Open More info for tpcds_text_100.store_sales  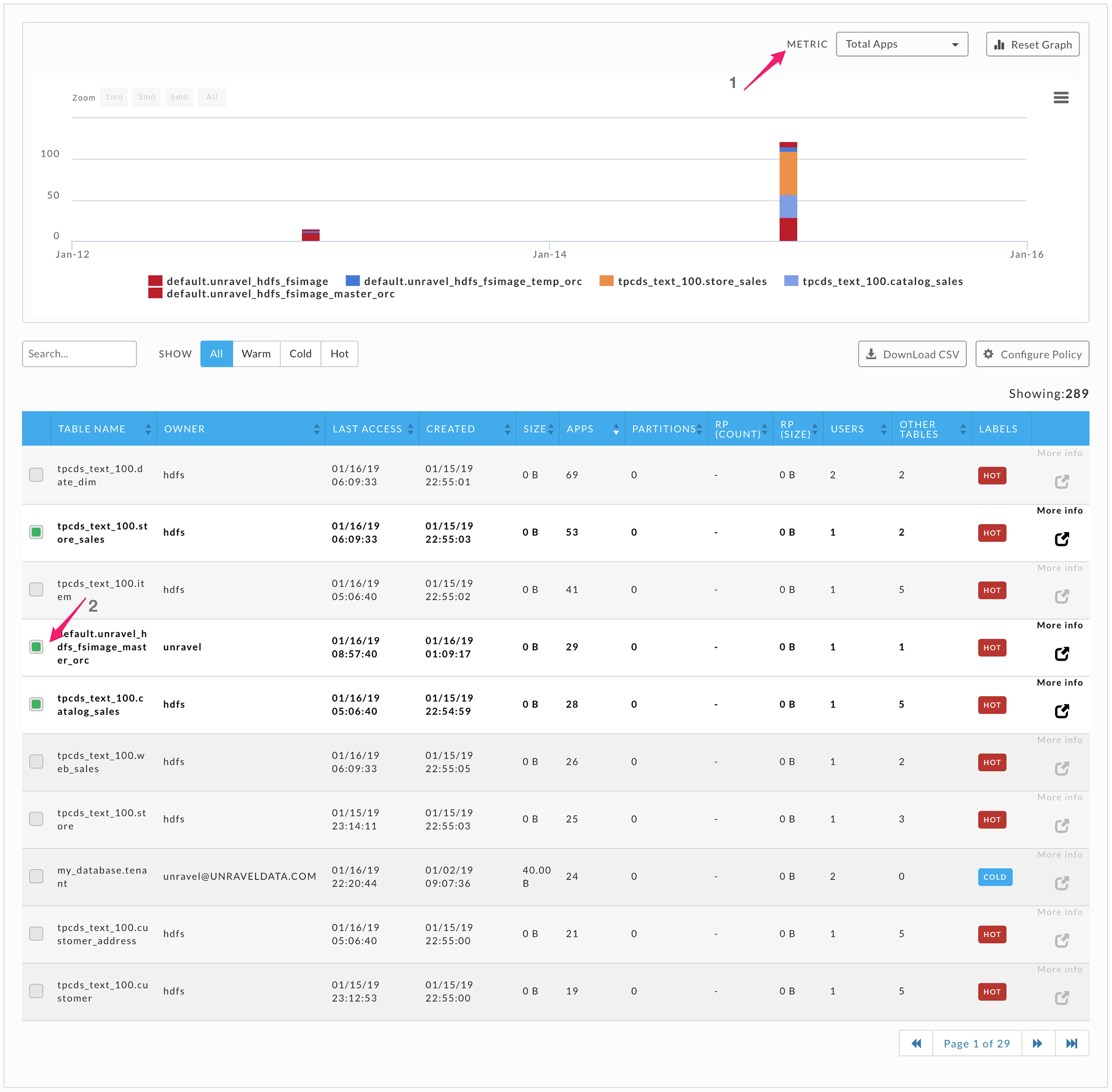point(1062,539)
